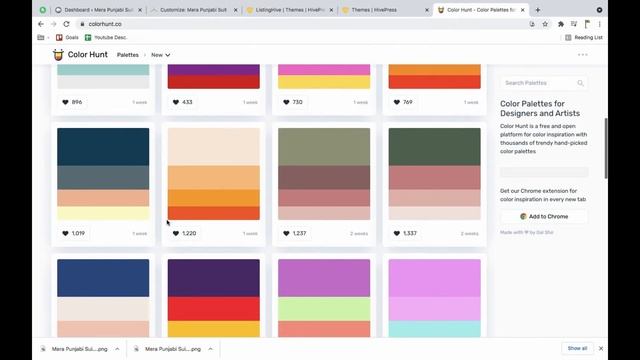Like the palette with 1,019 likes

74,233
